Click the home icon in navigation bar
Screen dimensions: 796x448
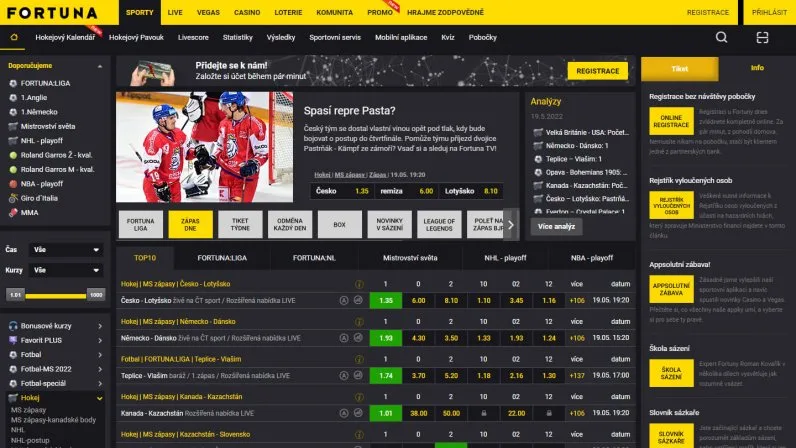[13, 37]
